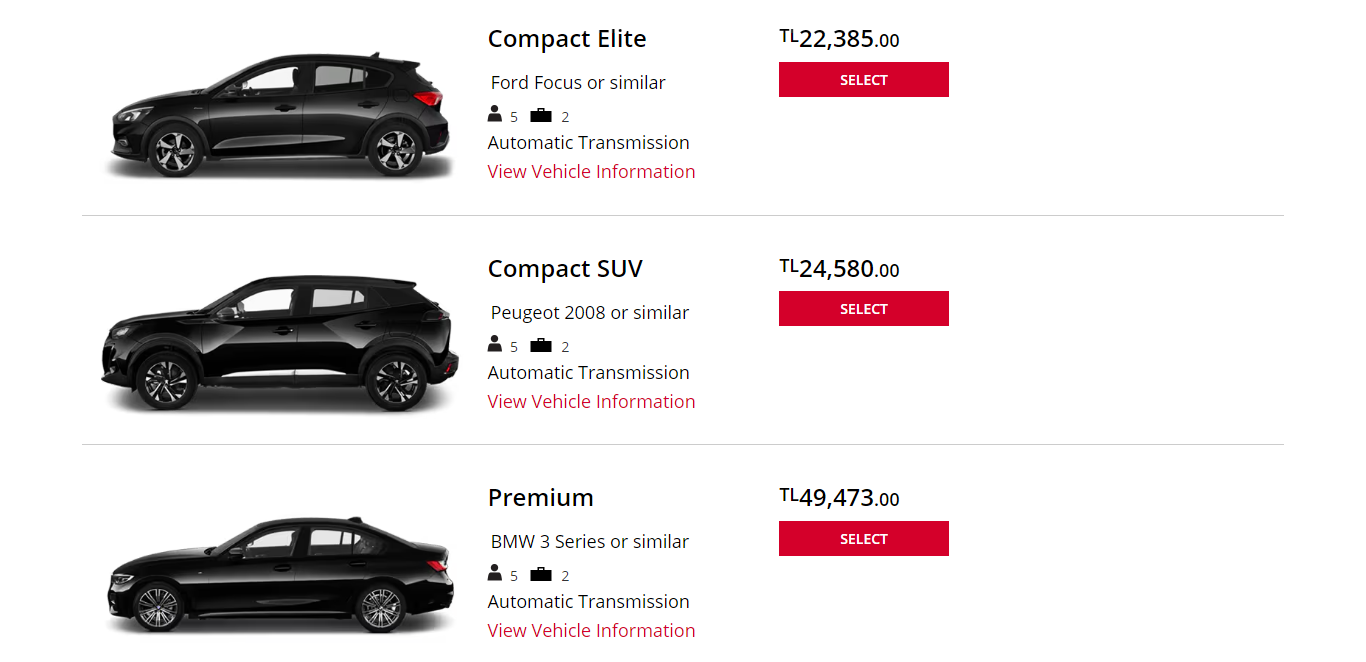This screenshot has width=1366, height=662.
Task: Click the Premium category heading
Action: point(541,498)
